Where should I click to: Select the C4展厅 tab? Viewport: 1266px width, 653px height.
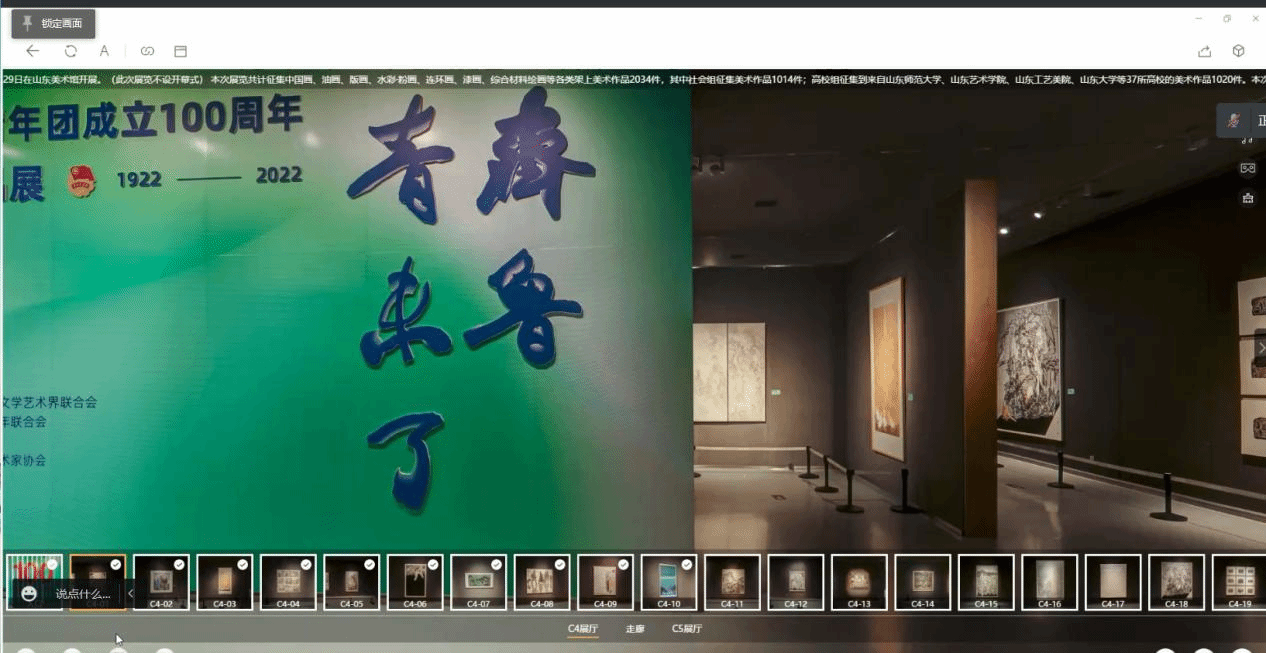(583, 629)
